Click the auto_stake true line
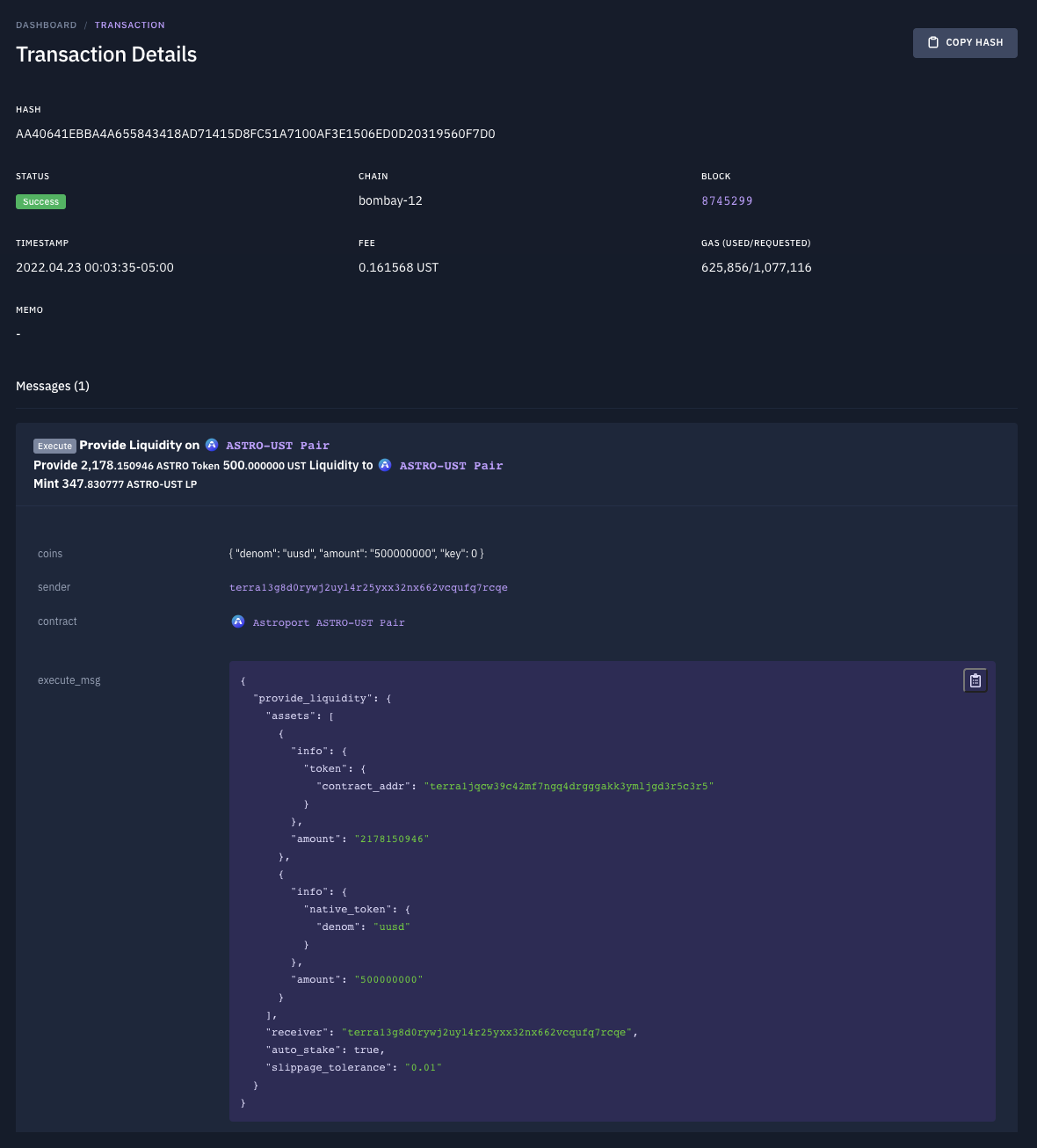 325,1050
